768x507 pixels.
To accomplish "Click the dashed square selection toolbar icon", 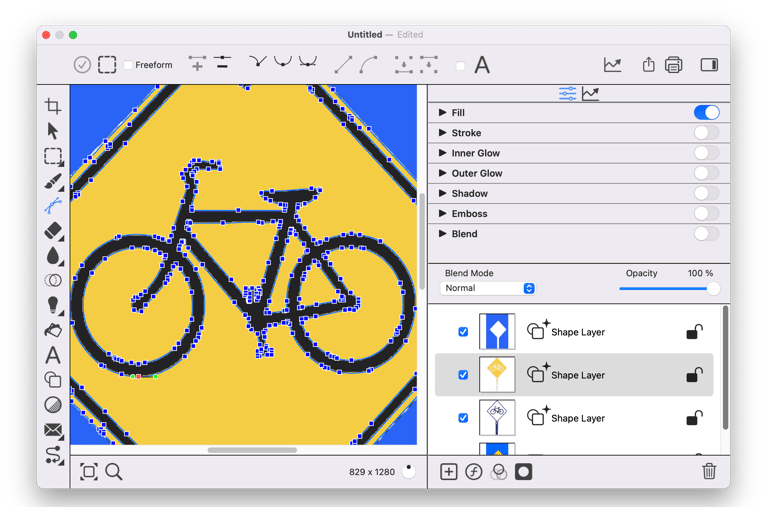I will click(107, 65).
